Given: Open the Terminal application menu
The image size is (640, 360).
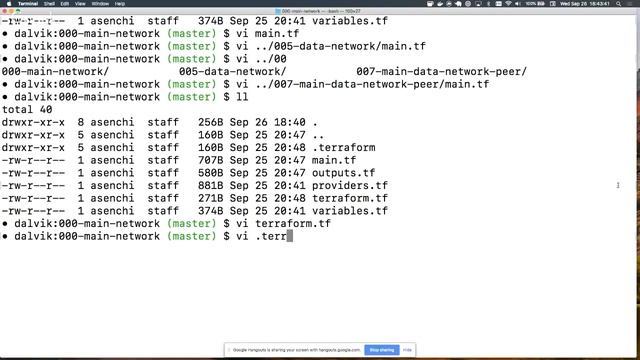Looking at the screenshot, I should [x=28, y=4].
